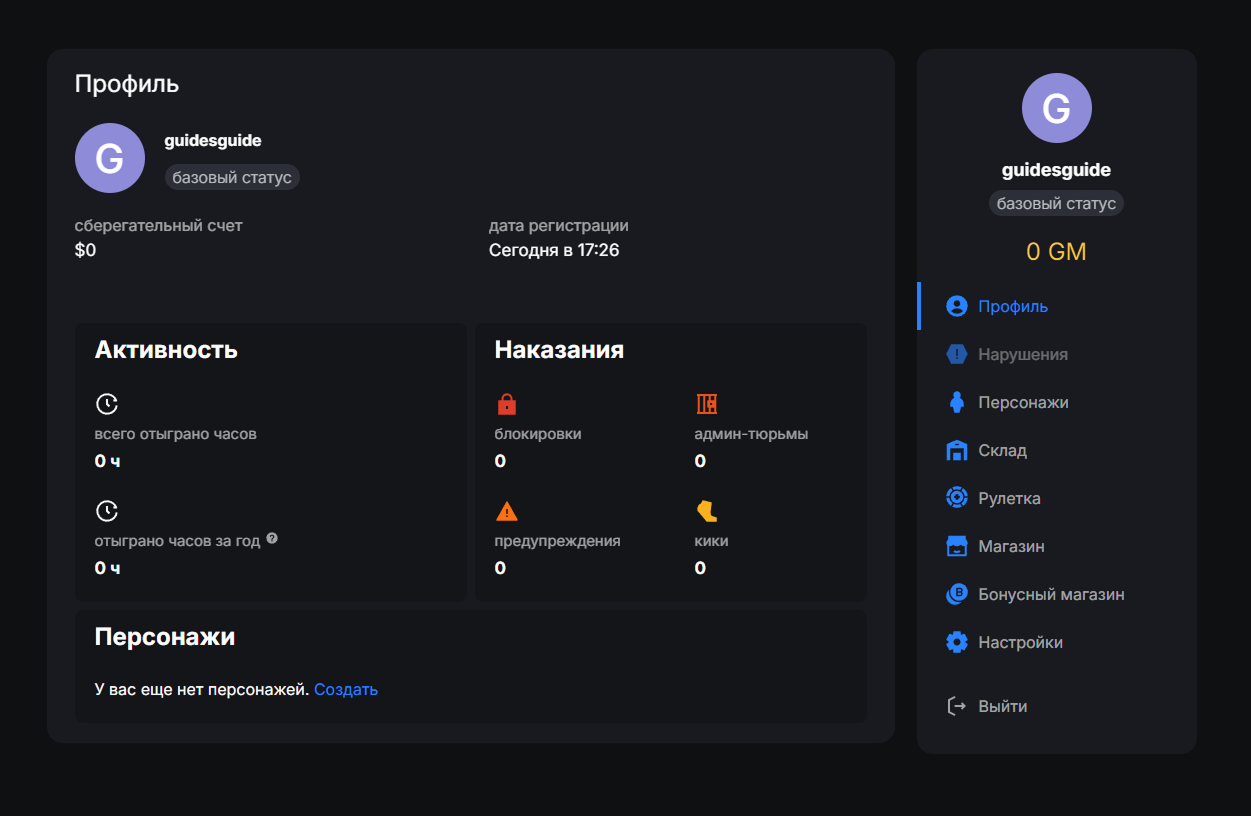The height and width of the screenshot is (816, 1251).
Task: Click the help question mark near отыграно часов за год
Action: point(272,539)
